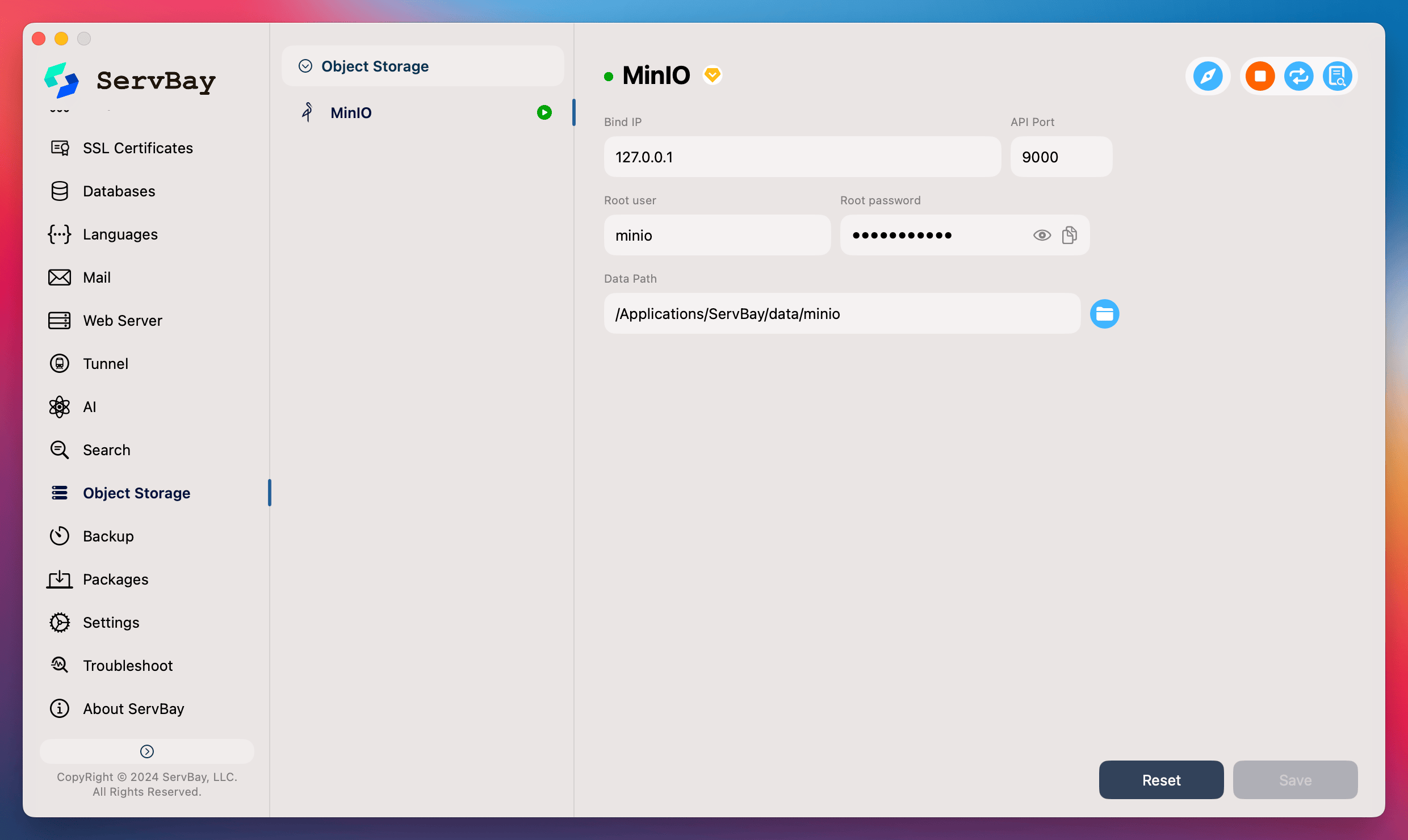This screenshot has width=1408, height=840.
Task: Click the Settings gear icon
Action: [x=59, y=623]
